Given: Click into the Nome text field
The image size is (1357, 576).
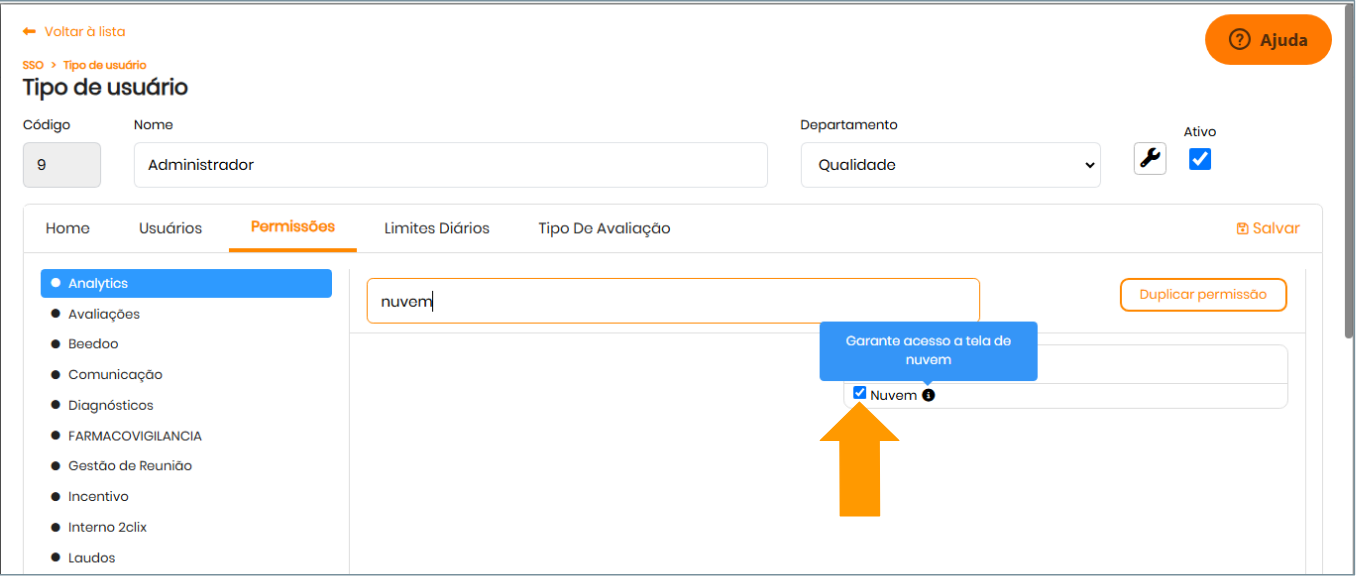Looking at the screenshot, I should coord(450,165).
